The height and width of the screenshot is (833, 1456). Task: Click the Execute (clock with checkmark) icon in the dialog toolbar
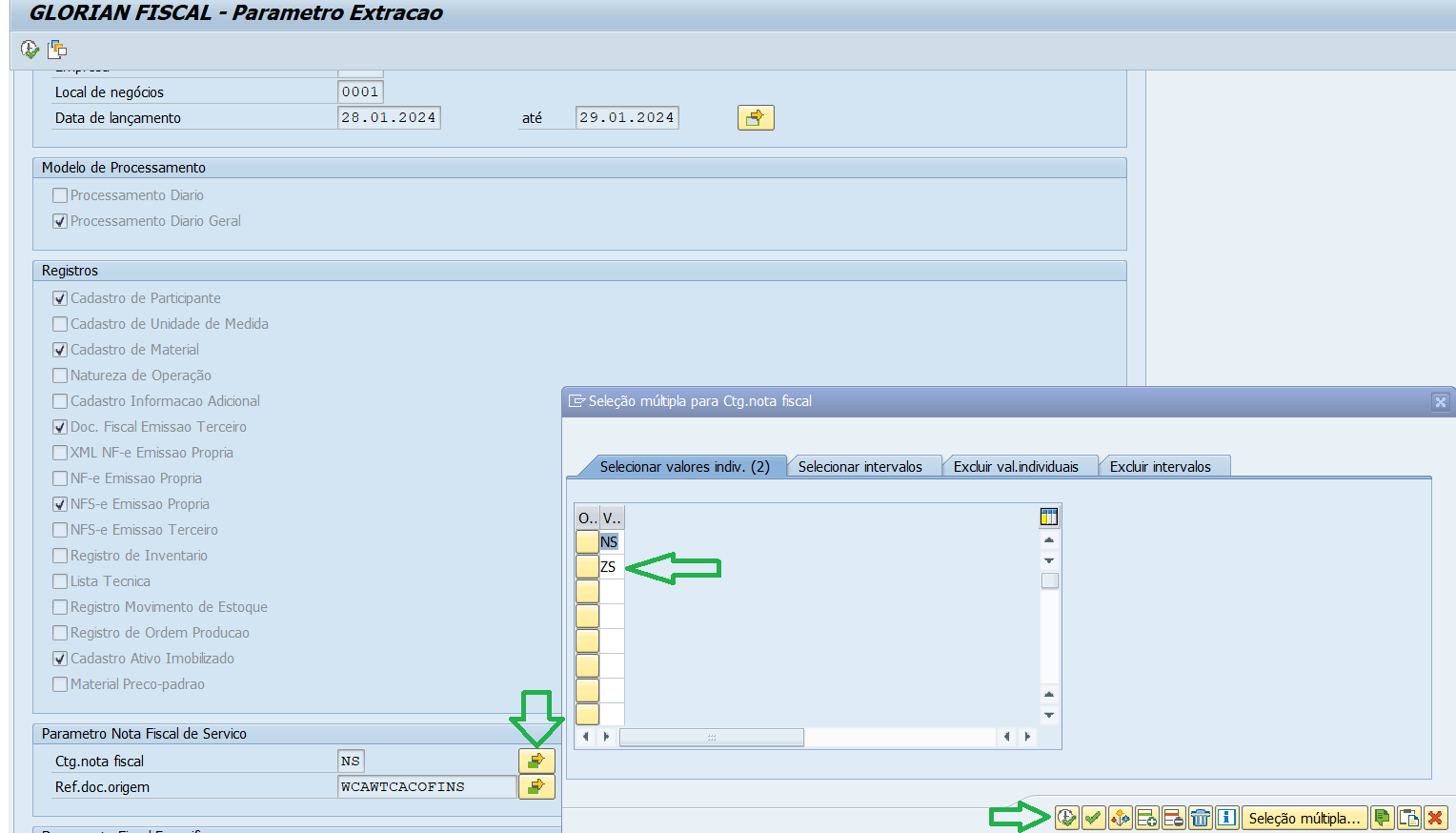pyautogui.click(x=1066, y=818)
